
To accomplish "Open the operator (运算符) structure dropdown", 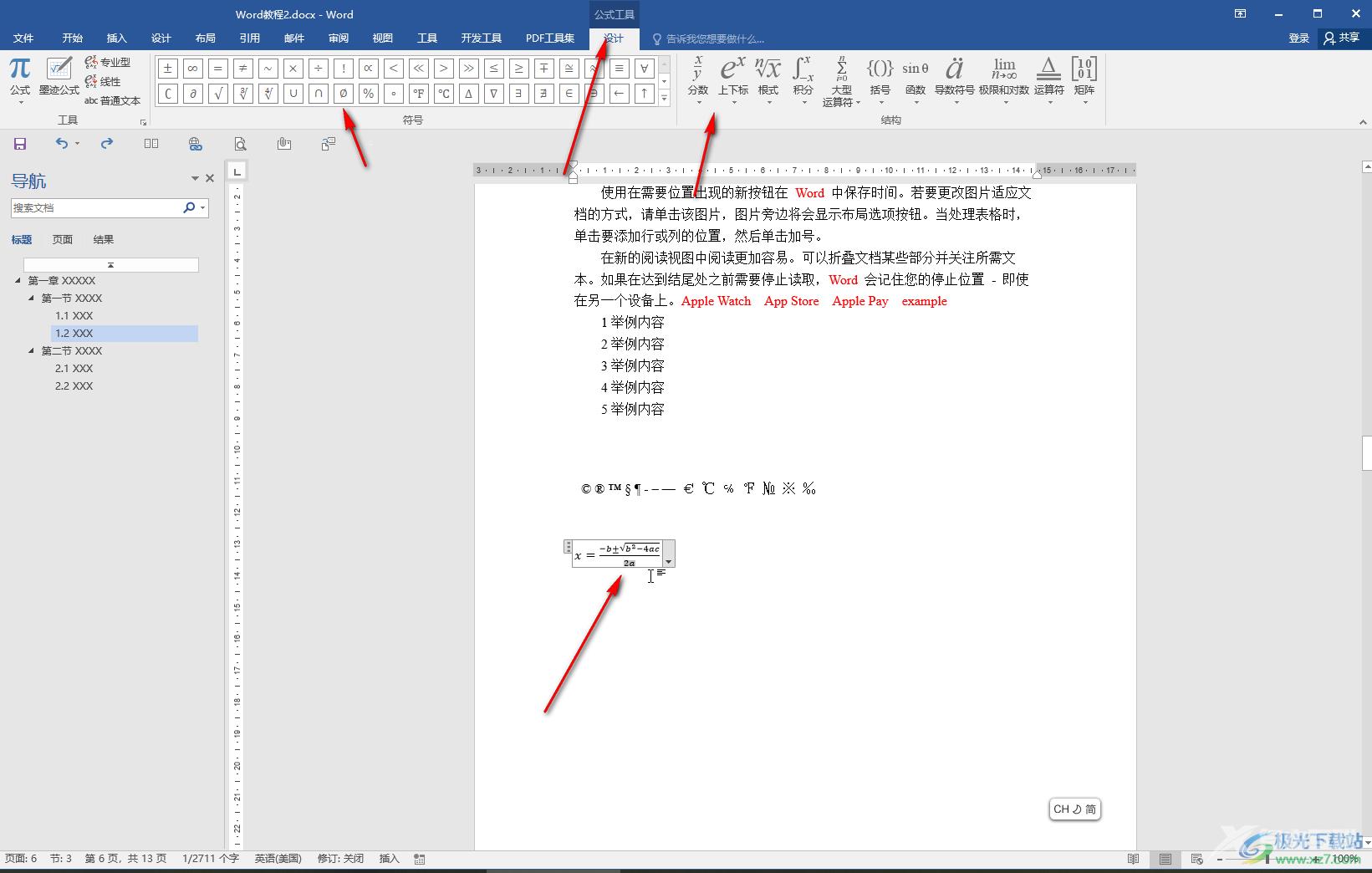I will (1048, 81).
